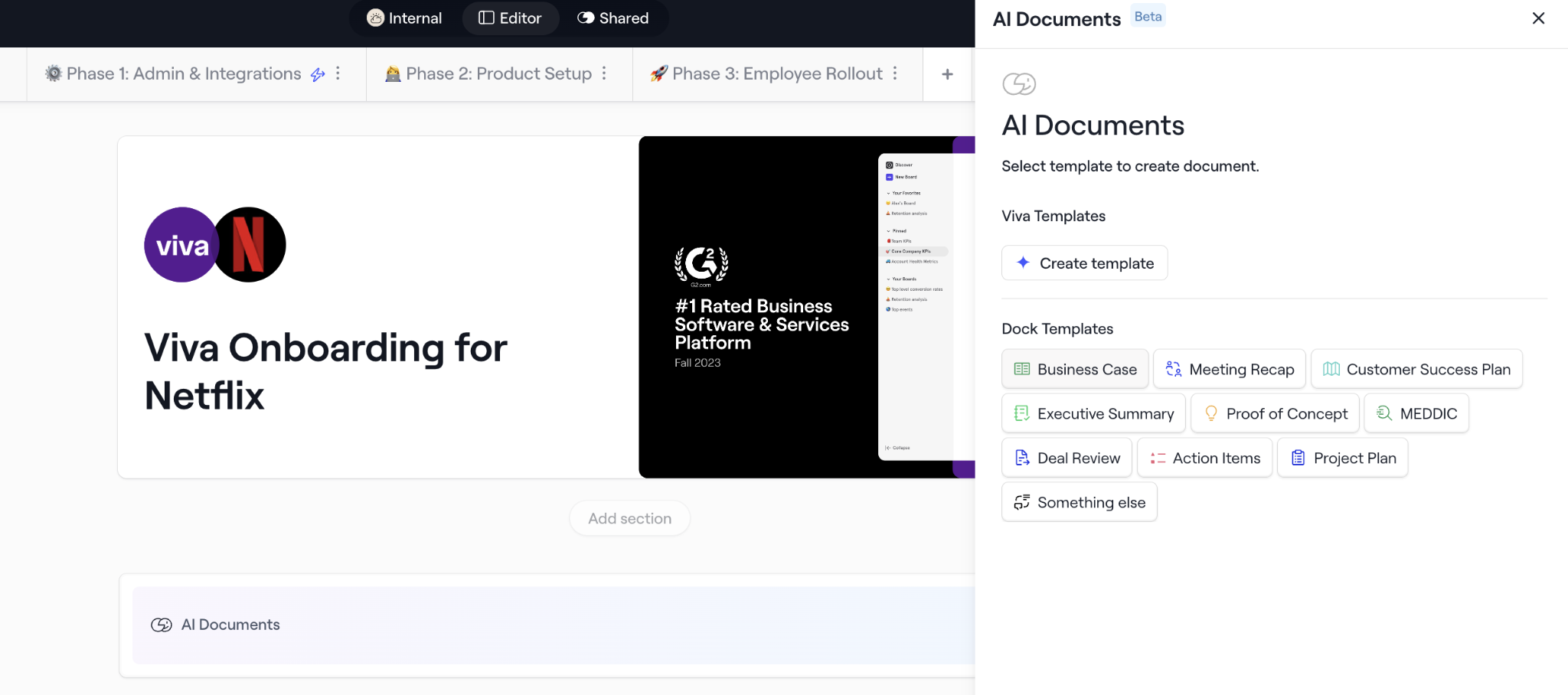Open Phase 3 tab options menu
The height and width of the screenshot is (695, 1568).
point(895,73)
